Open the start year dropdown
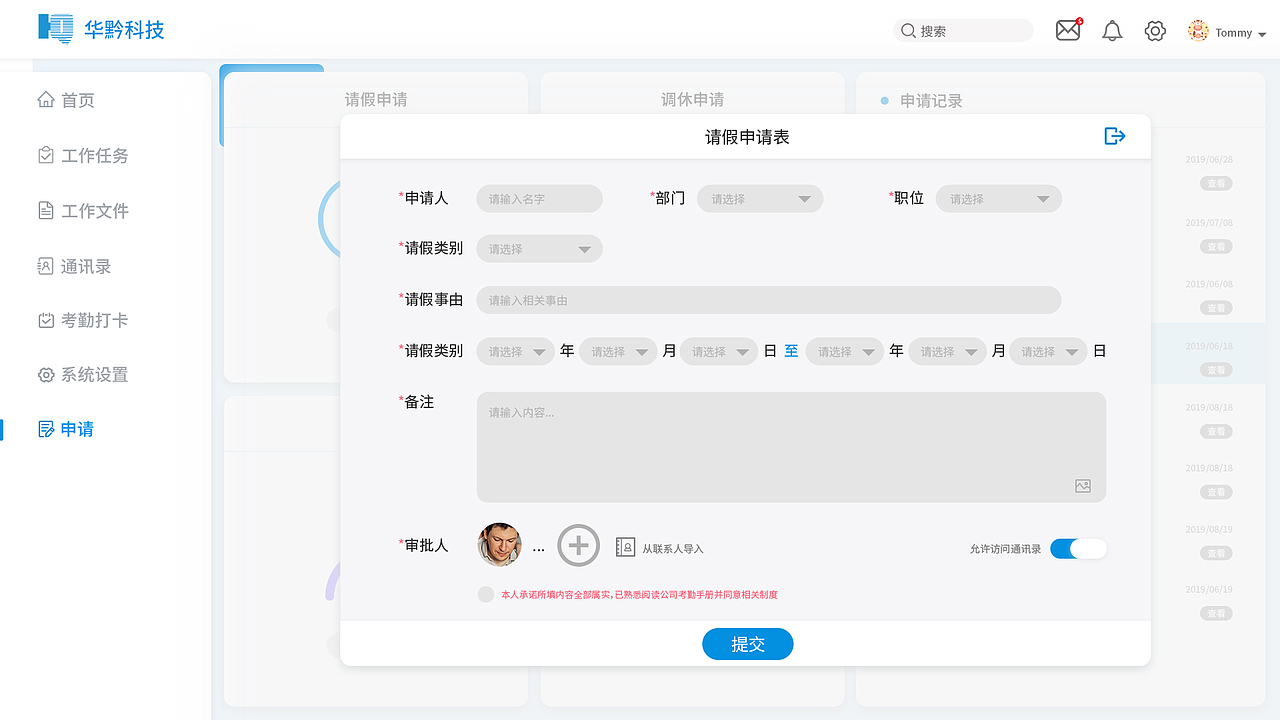Image resolution: width=1280 pixels, height=720 pixels. click(515, 352)
